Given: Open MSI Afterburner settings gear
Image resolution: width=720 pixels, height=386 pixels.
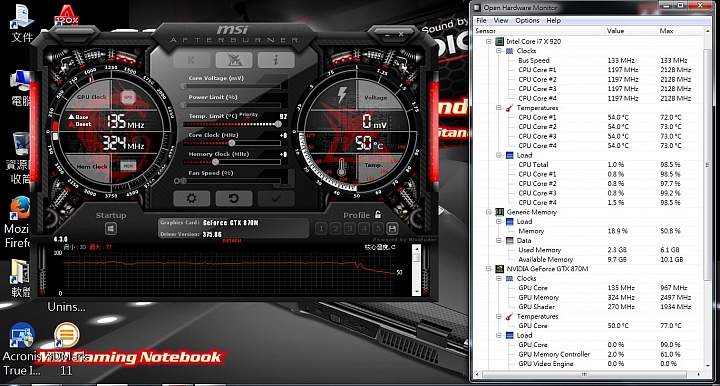Looking at the screenshot, I should (191, 198).
